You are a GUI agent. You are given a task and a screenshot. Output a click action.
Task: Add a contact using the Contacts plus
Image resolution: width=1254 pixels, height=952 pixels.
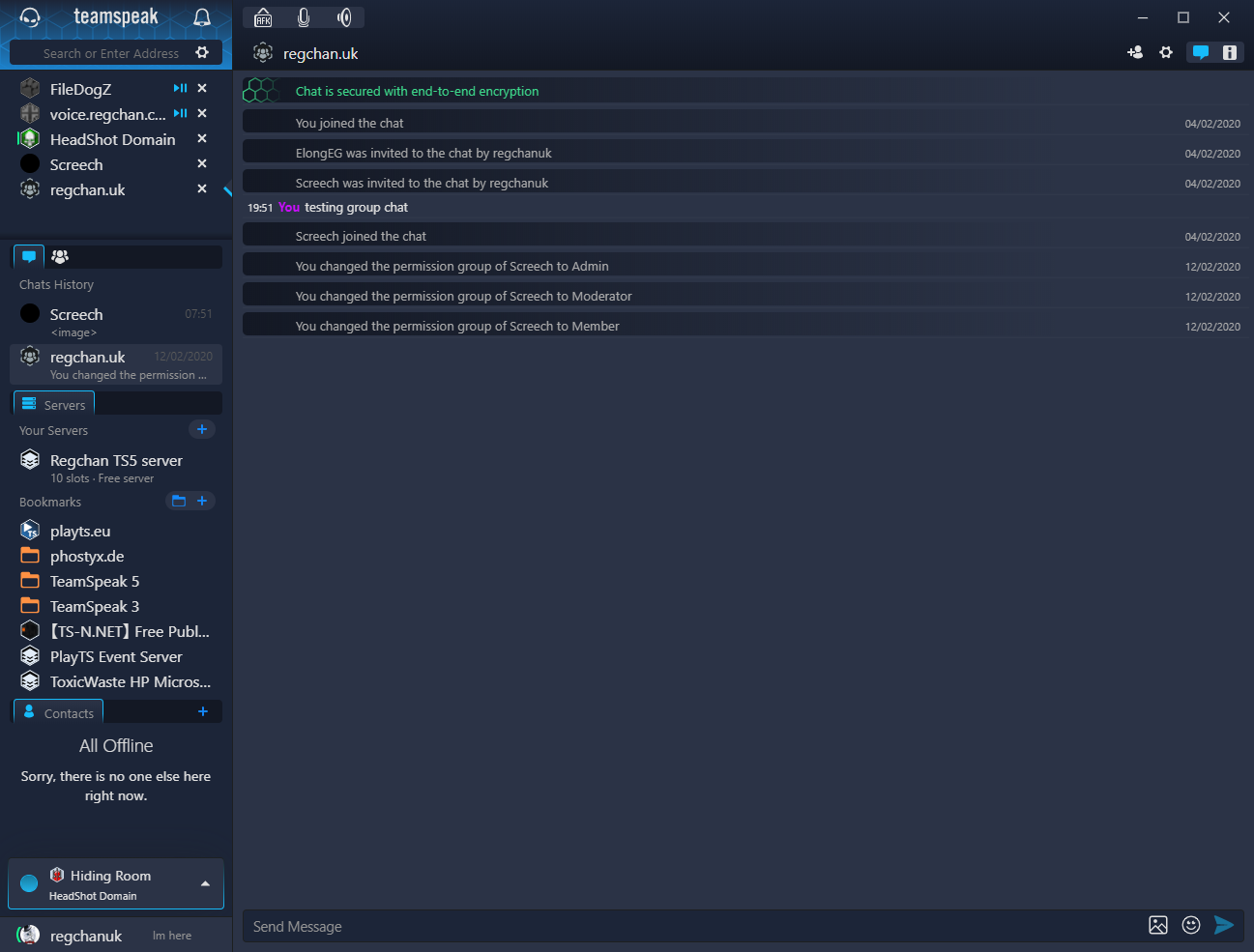coord(203,711)
